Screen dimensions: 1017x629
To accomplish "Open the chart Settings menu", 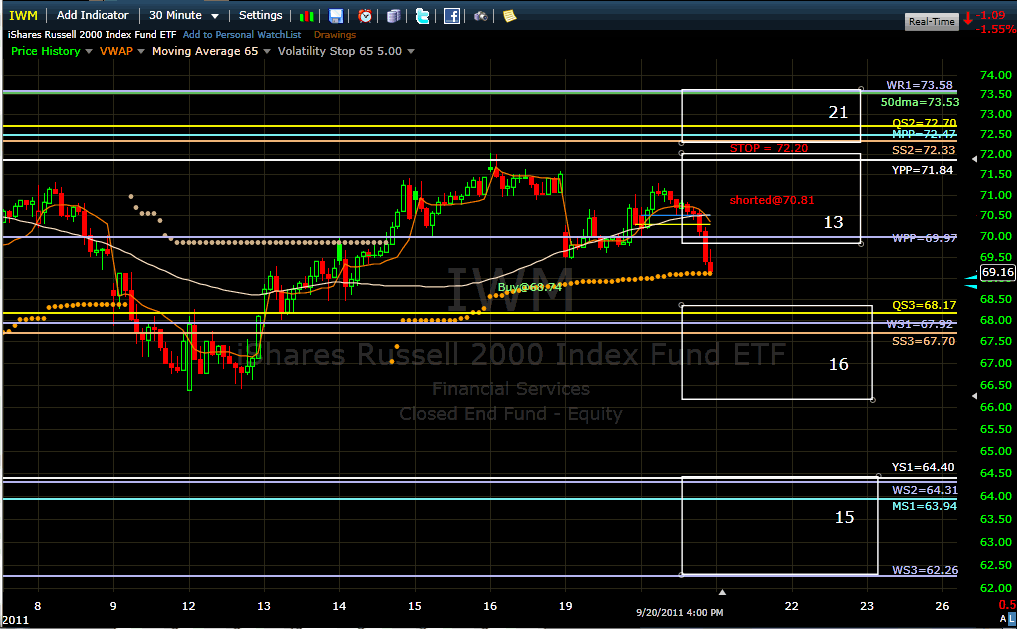I will pyautogui.click(x=261, y=15).
